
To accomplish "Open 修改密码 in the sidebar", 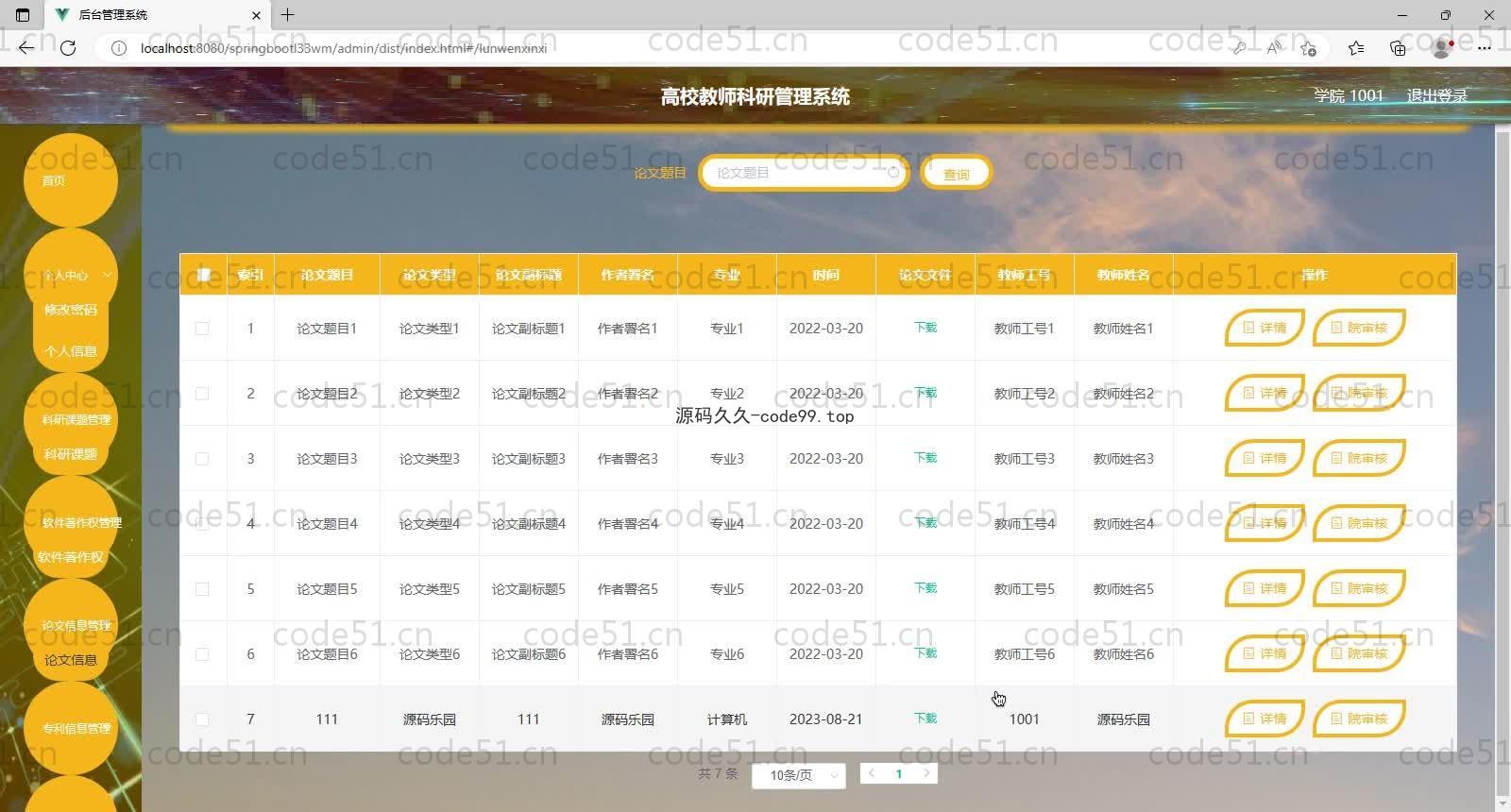I will click(71, 310).
